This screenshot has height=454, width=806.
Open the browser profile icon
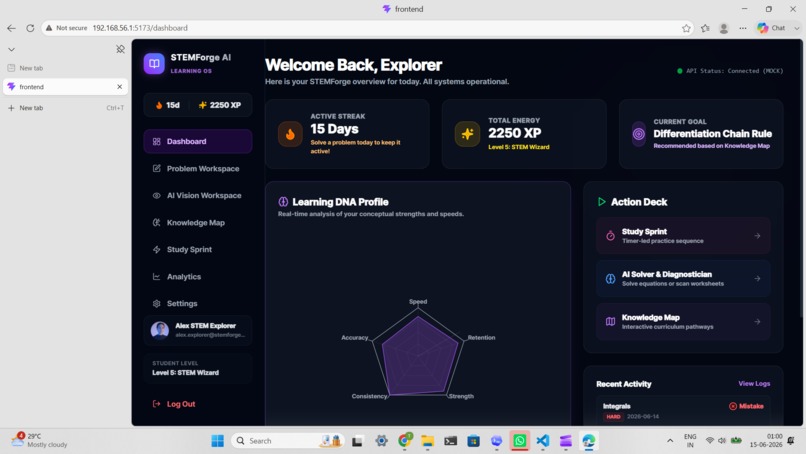tap(724, 28)
